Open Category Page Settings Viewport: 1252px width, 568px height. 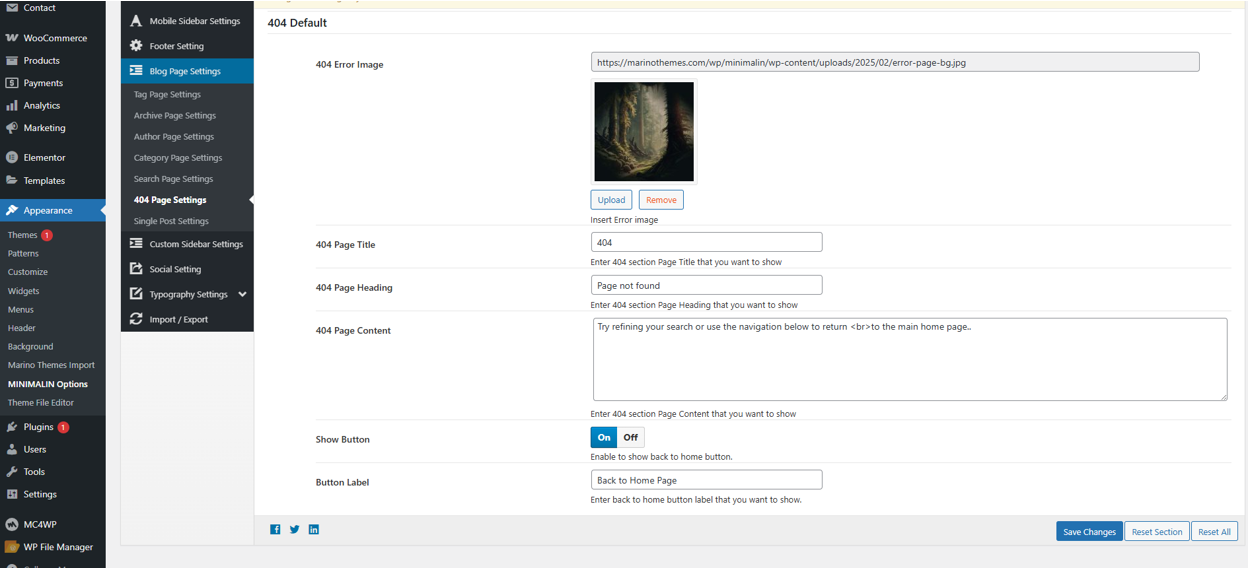tap(178, 158)
